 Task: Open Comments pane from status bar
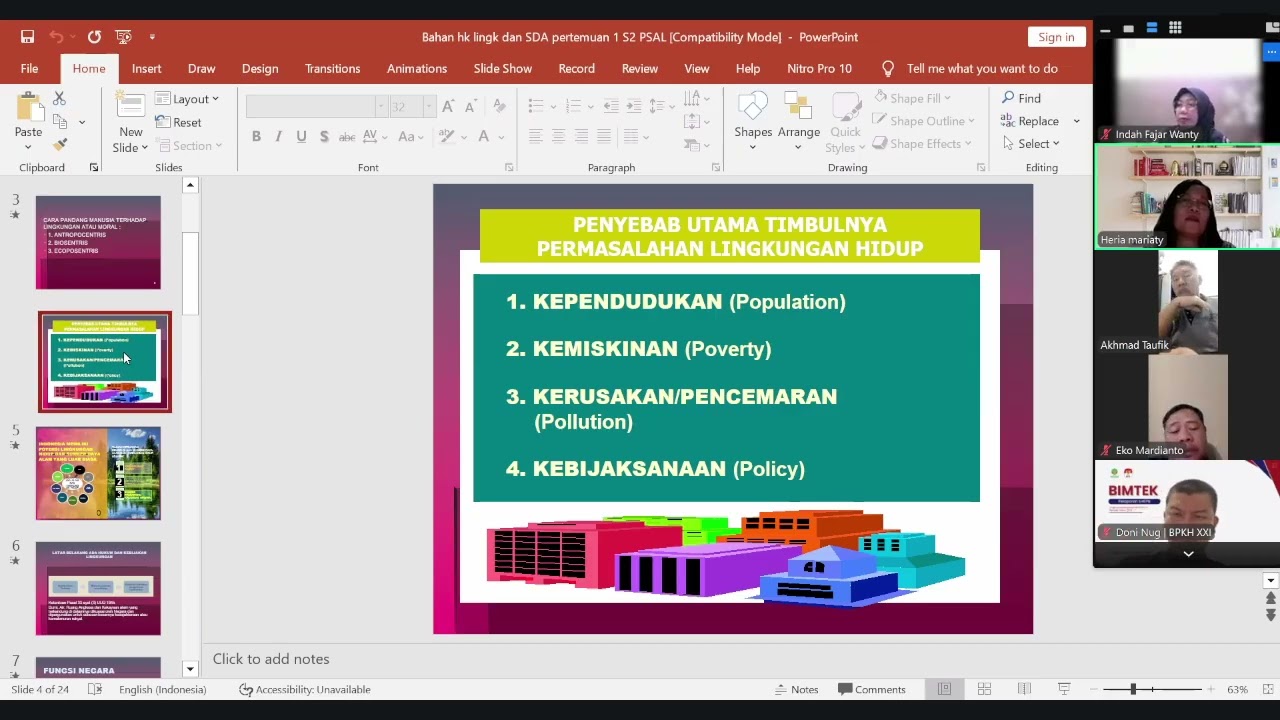(872, 689)
